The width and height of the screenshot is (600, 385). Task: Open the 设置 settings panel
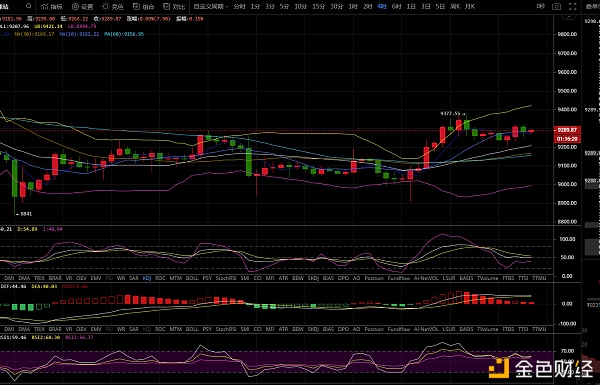tap(82, 7)
